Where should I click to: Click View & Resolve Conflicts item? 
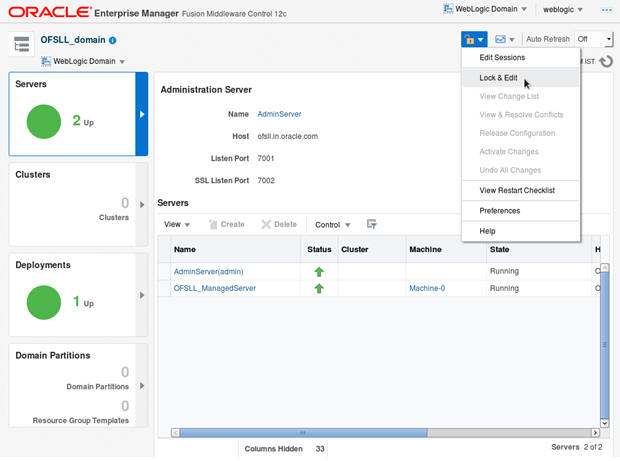[520, 115]
